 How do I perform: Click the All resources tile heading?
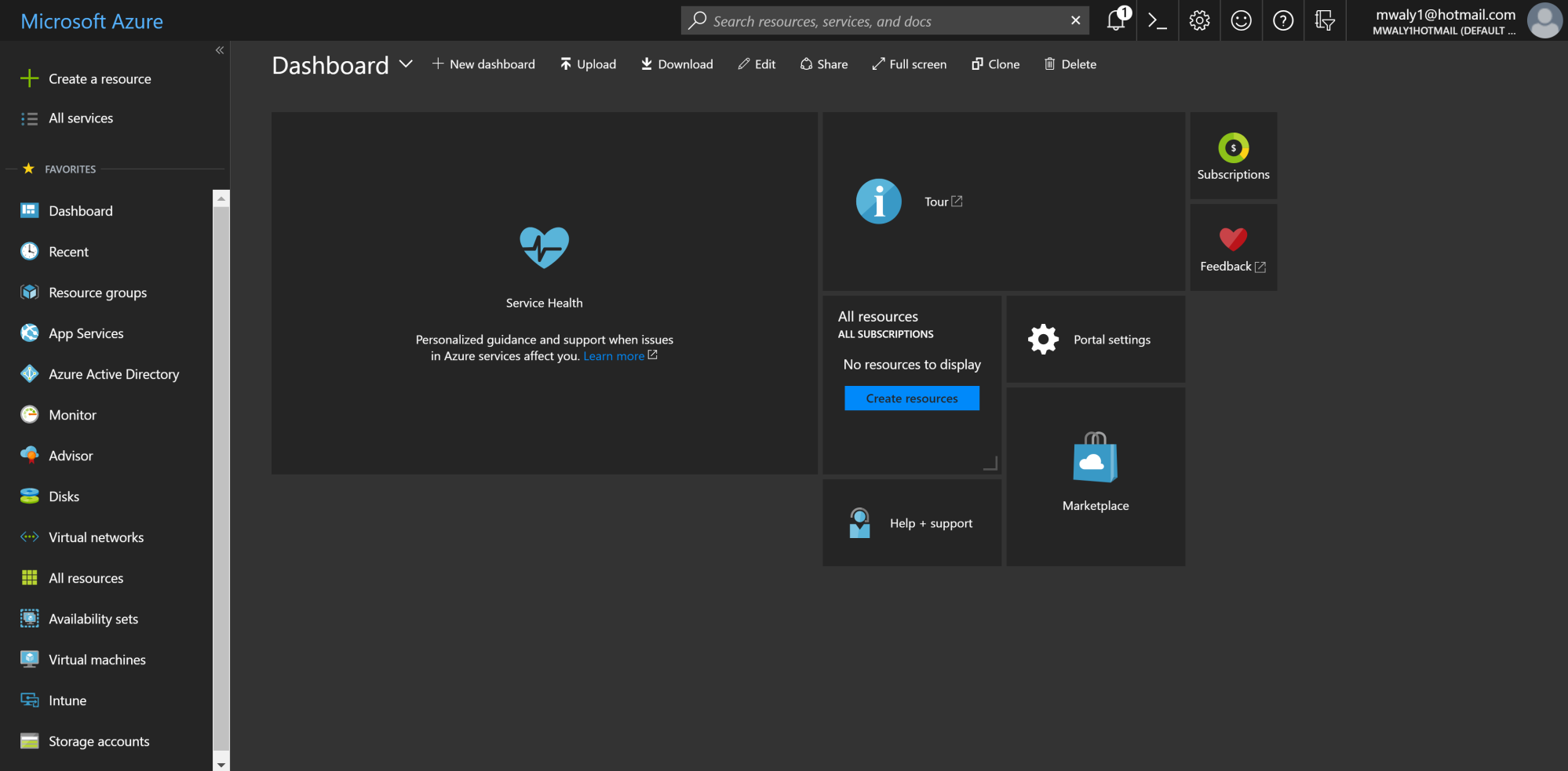pyautogui.click(x=877, y=316)
